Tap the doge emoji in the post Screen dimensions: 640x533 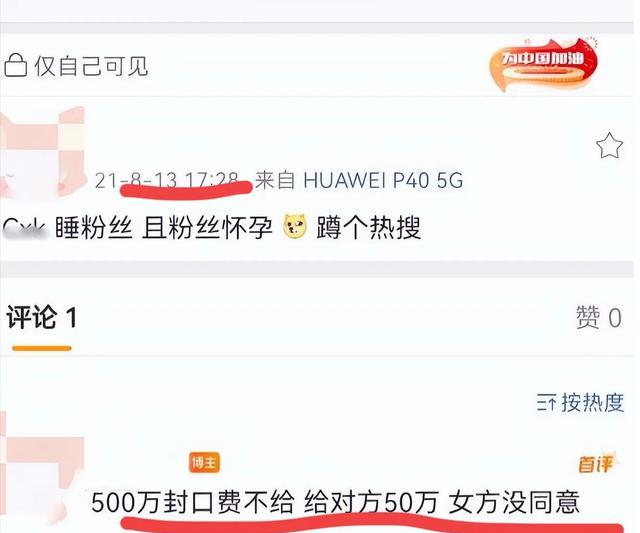[x=295, y=226]
